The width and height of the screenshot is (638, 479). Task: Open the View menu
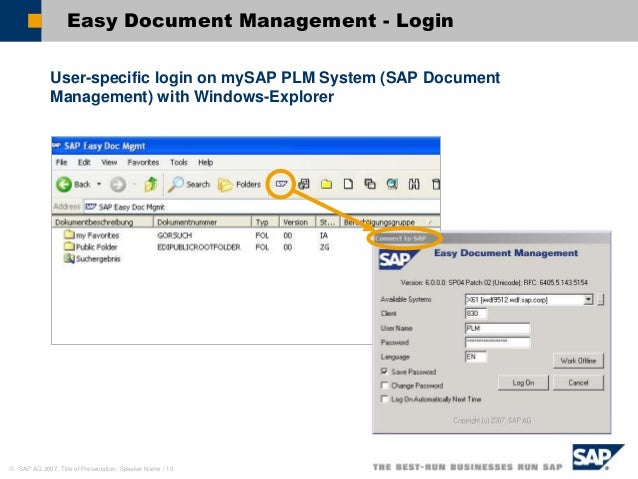pyautogui.click(x=109, y=162)
